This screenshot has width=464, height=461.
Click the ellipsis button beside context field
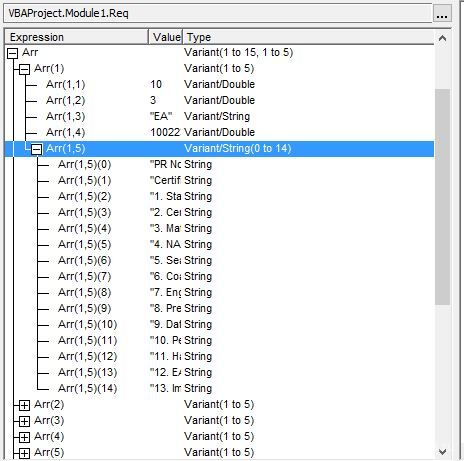(442, 13)
